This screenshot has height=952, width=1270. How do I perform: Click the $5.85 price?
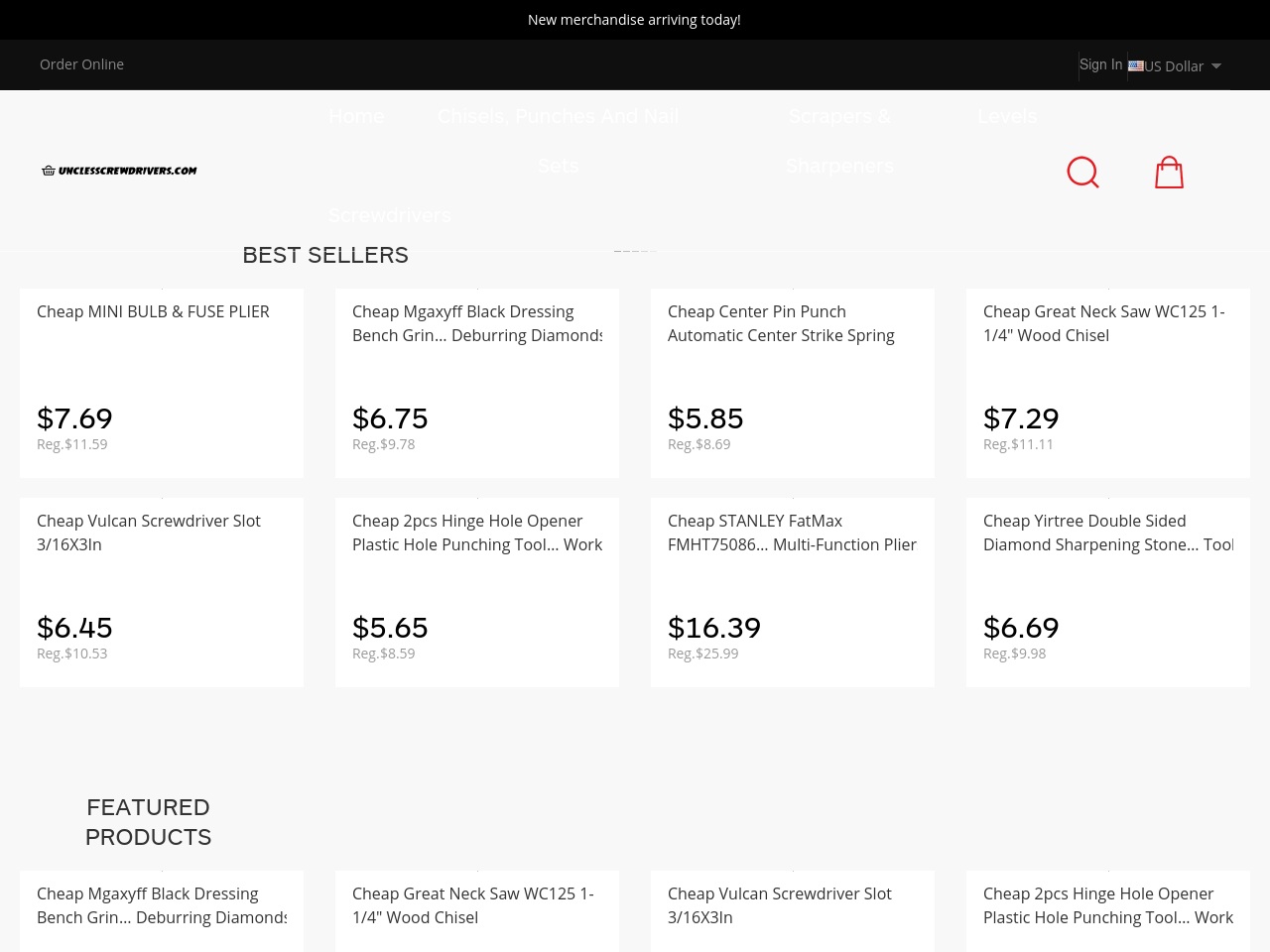[x=705, y=418]
